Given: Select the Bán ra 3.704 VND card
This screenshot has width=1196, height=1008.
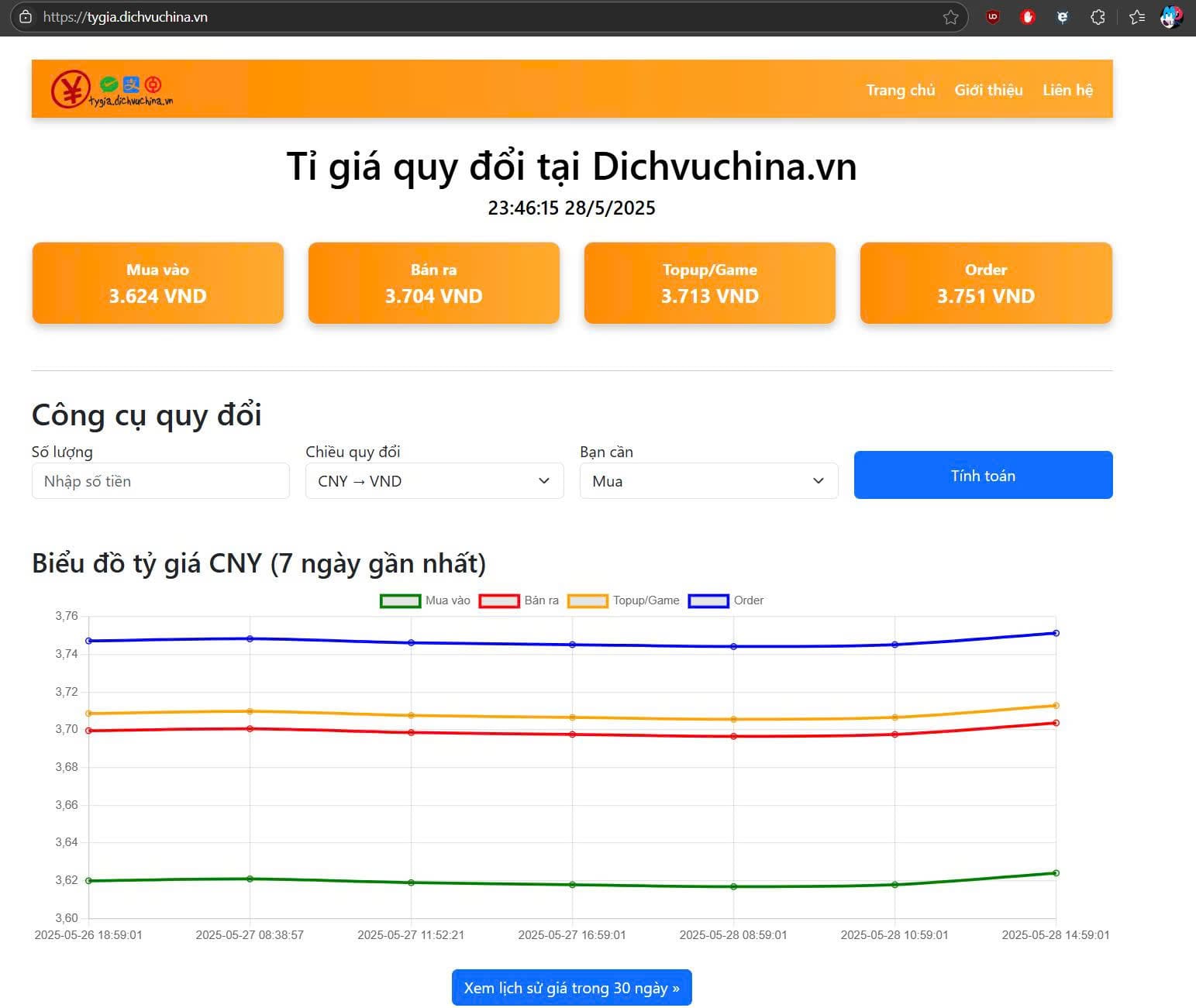Looking at the screenshot, I should (x=434, y=283).
